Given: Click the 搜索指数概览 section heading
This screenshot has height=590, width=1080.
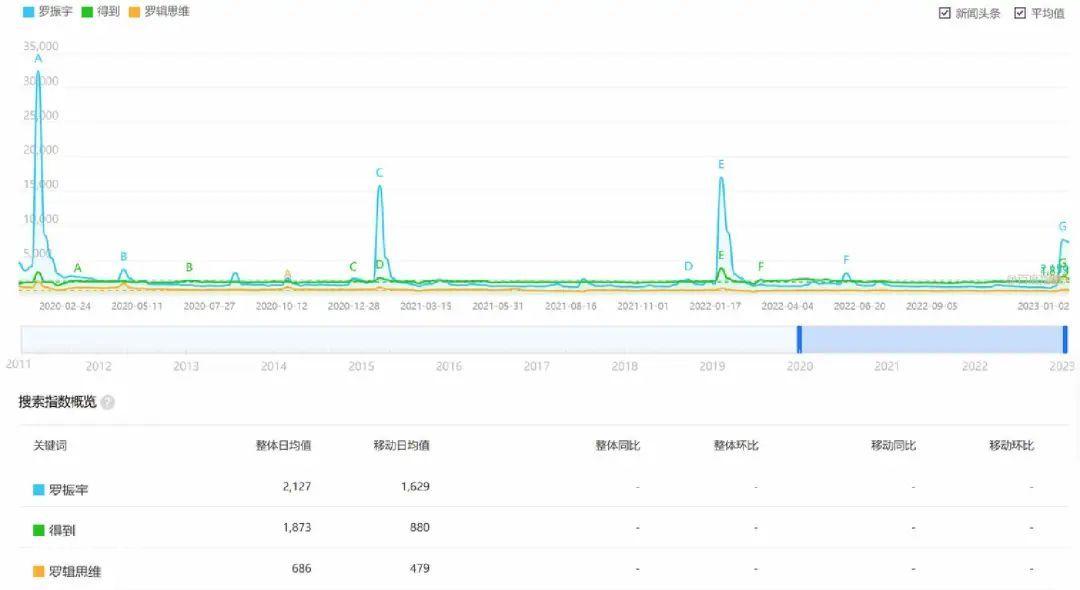Looking at the screenshot, I should point(57,402).
